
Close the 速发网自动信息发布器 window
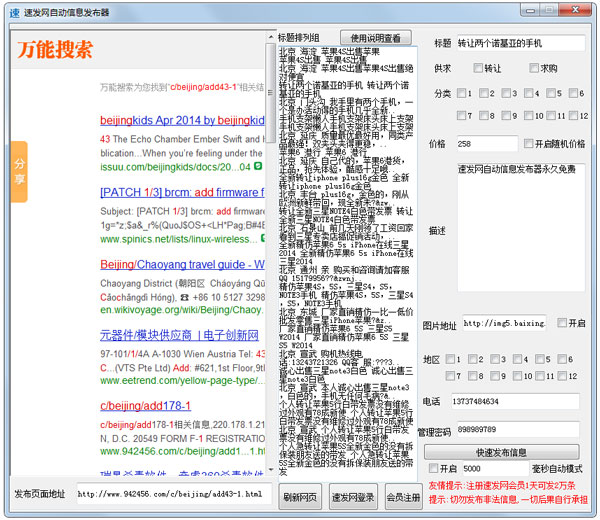click(575, 10)
